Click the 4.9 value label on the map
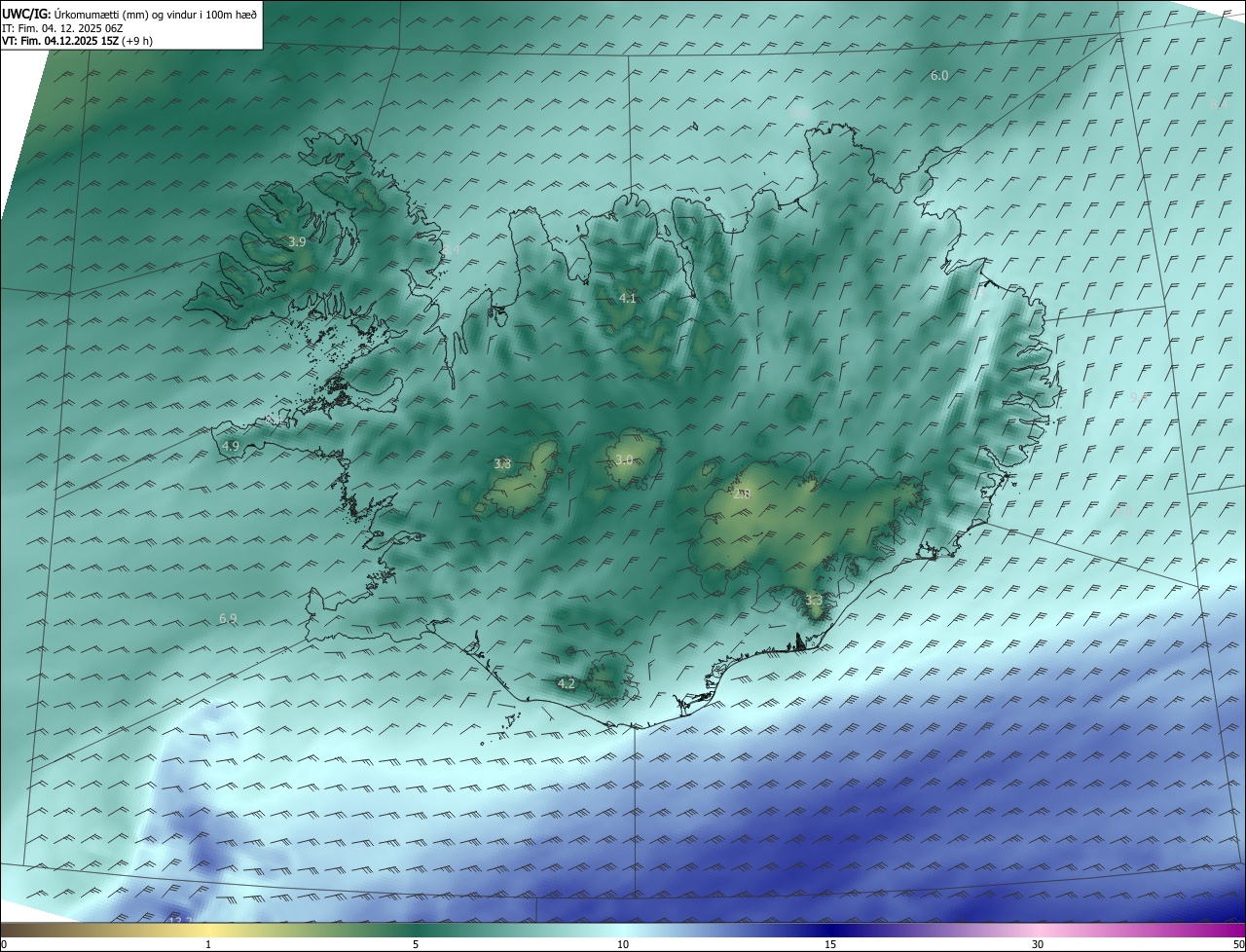Viewport: 1246px width, 952px height. click(231, 446)
